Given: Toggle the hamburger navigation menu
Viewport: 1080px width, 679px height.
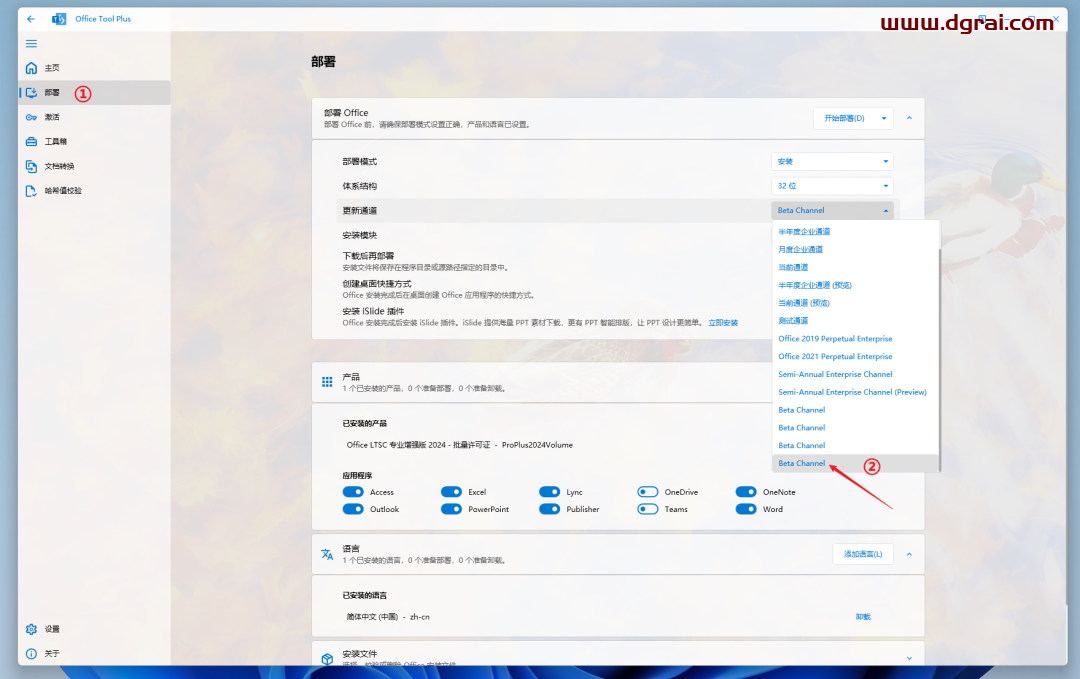Looking at the screenshot, I should [x=31, y=43].
